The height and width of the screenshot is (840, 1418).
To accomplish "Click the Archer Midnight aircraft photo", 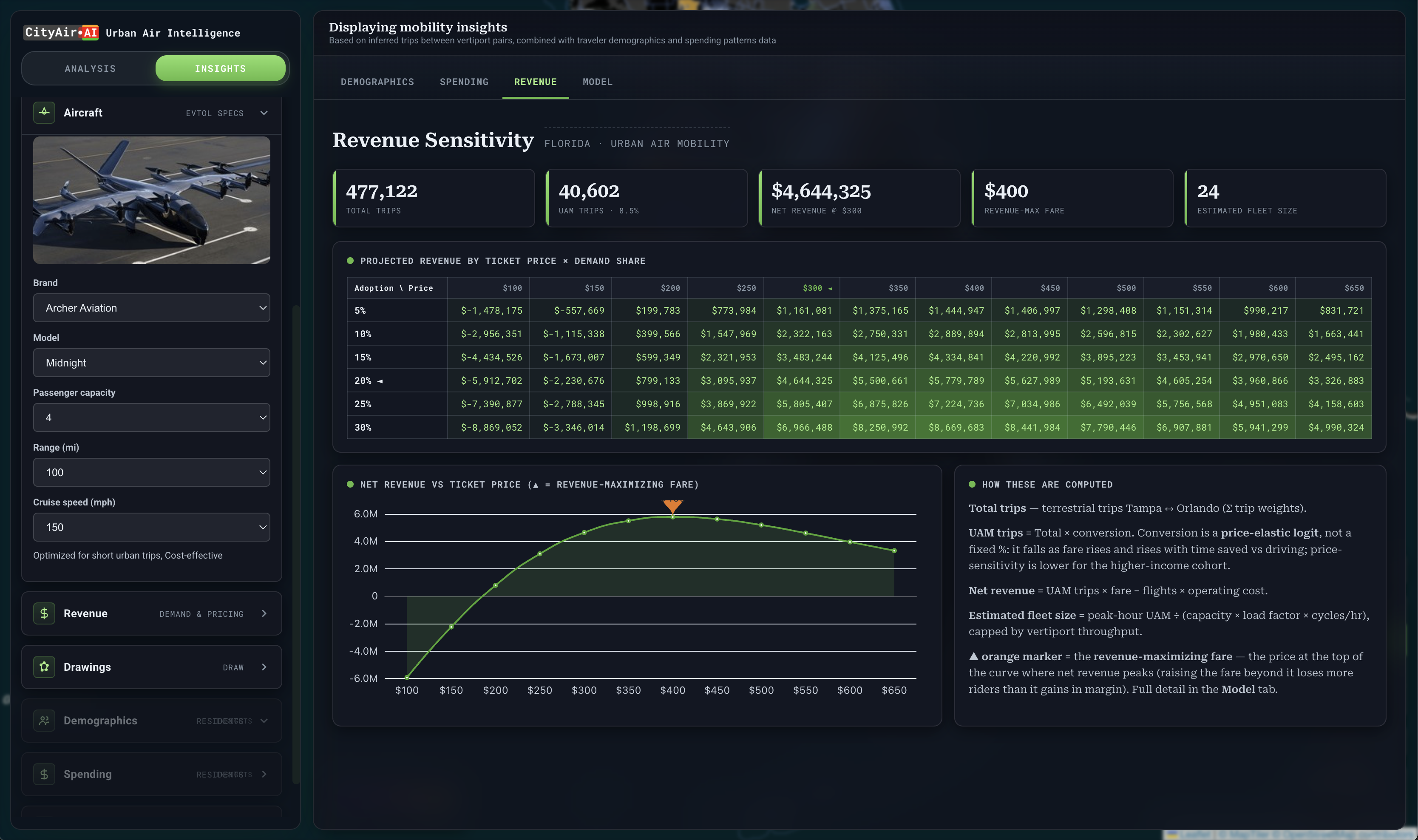I will pyautogui.click(x=152, y=200).
